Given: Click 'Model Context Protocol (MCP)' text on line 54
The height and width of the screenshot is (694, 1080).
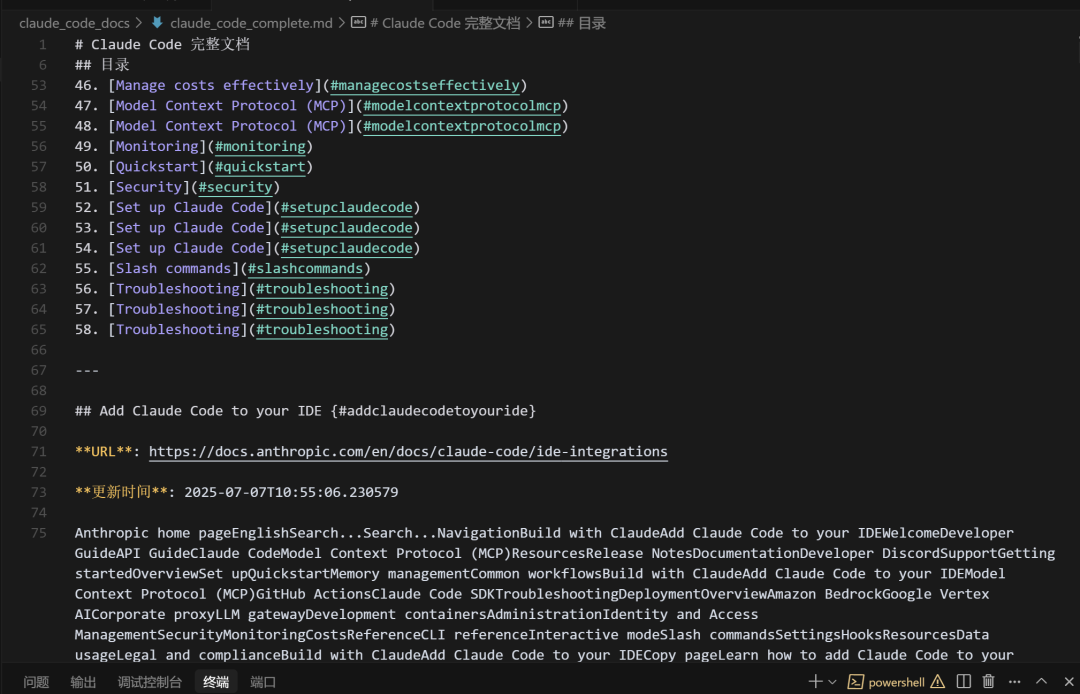Looking at the screenshot, I should [x=231, y=106].
